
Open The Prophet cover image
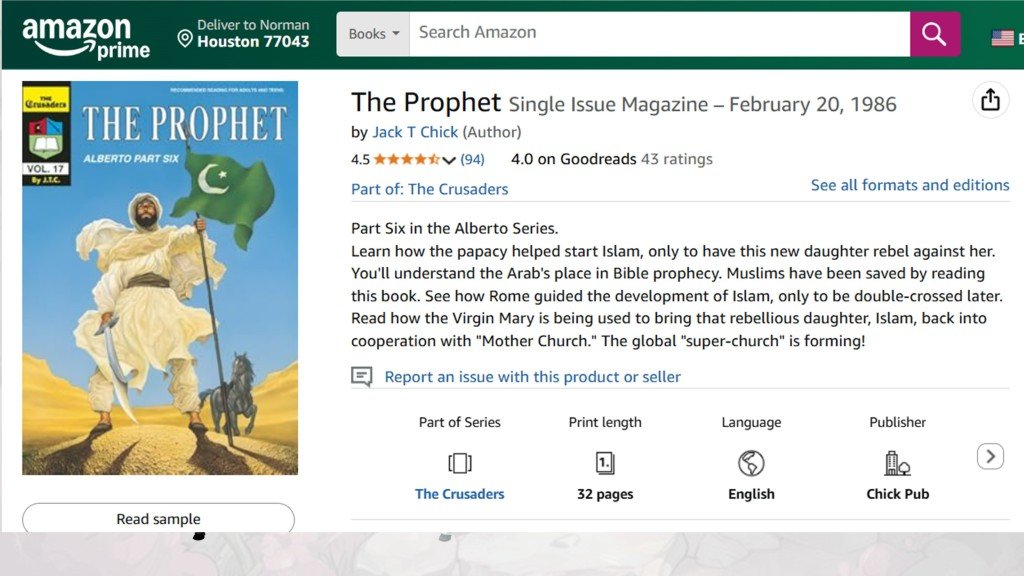click(x=158, y=277)
